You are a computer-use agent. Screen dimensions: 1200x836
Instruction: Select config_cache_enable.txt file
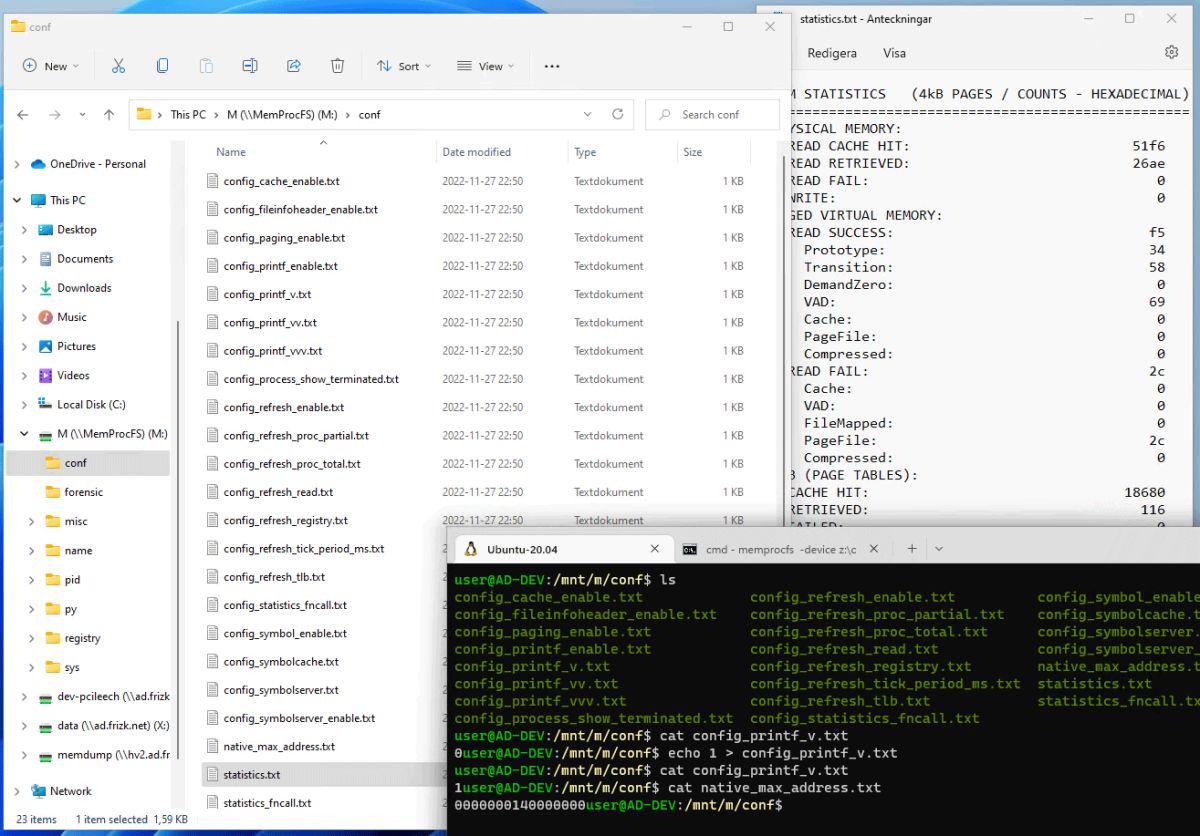pos(281,182)
